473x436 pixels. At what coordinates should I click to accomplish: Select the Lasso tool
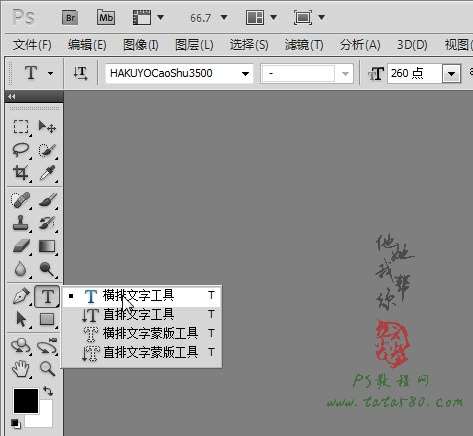point(21,150)
